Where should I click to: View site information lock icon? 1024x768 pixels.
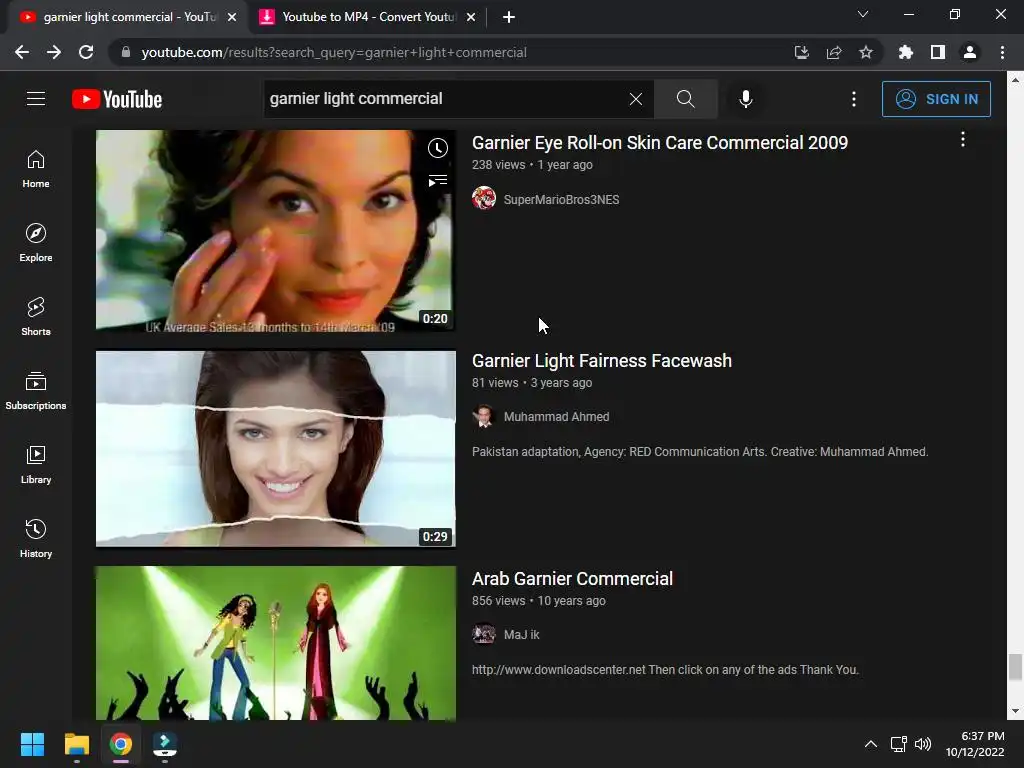[x=126, y=52]
